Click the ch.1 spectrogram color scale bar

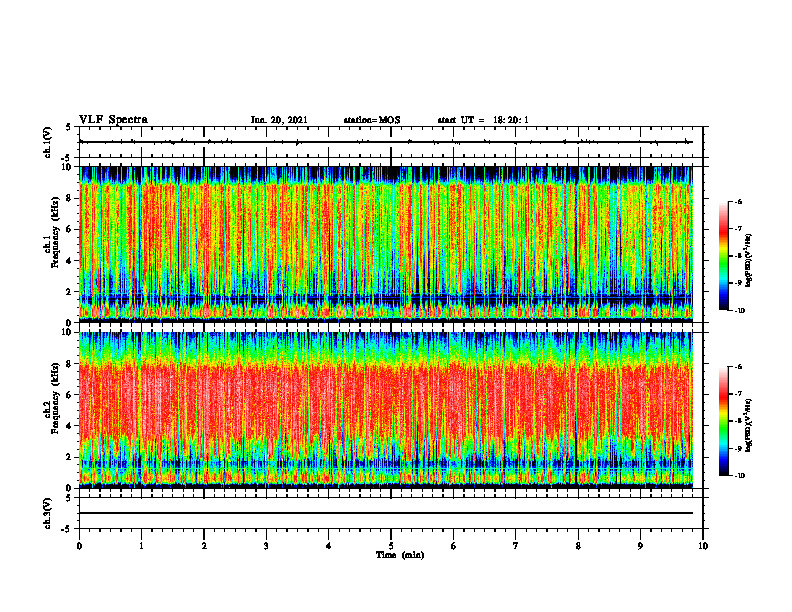click(723, 256)
